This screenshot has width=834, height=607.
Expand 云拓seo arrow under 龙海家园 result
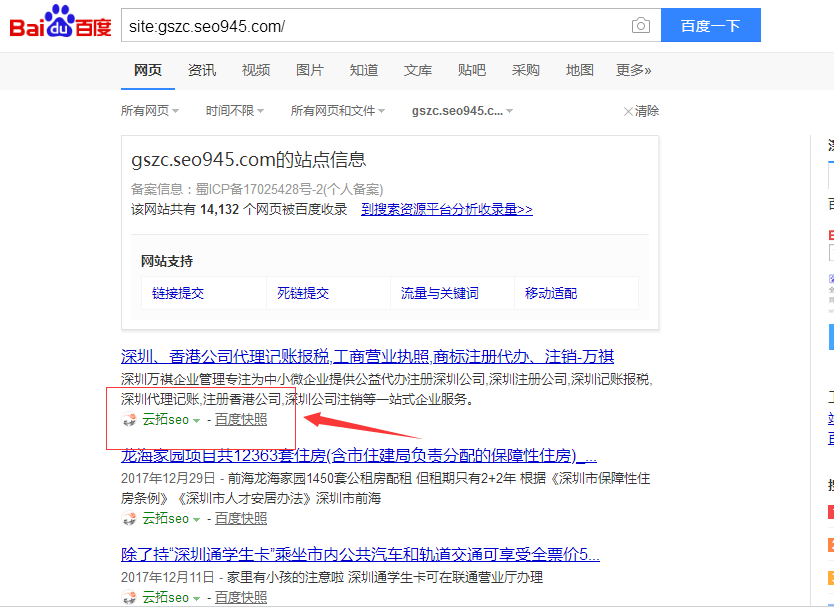(196, 520)
